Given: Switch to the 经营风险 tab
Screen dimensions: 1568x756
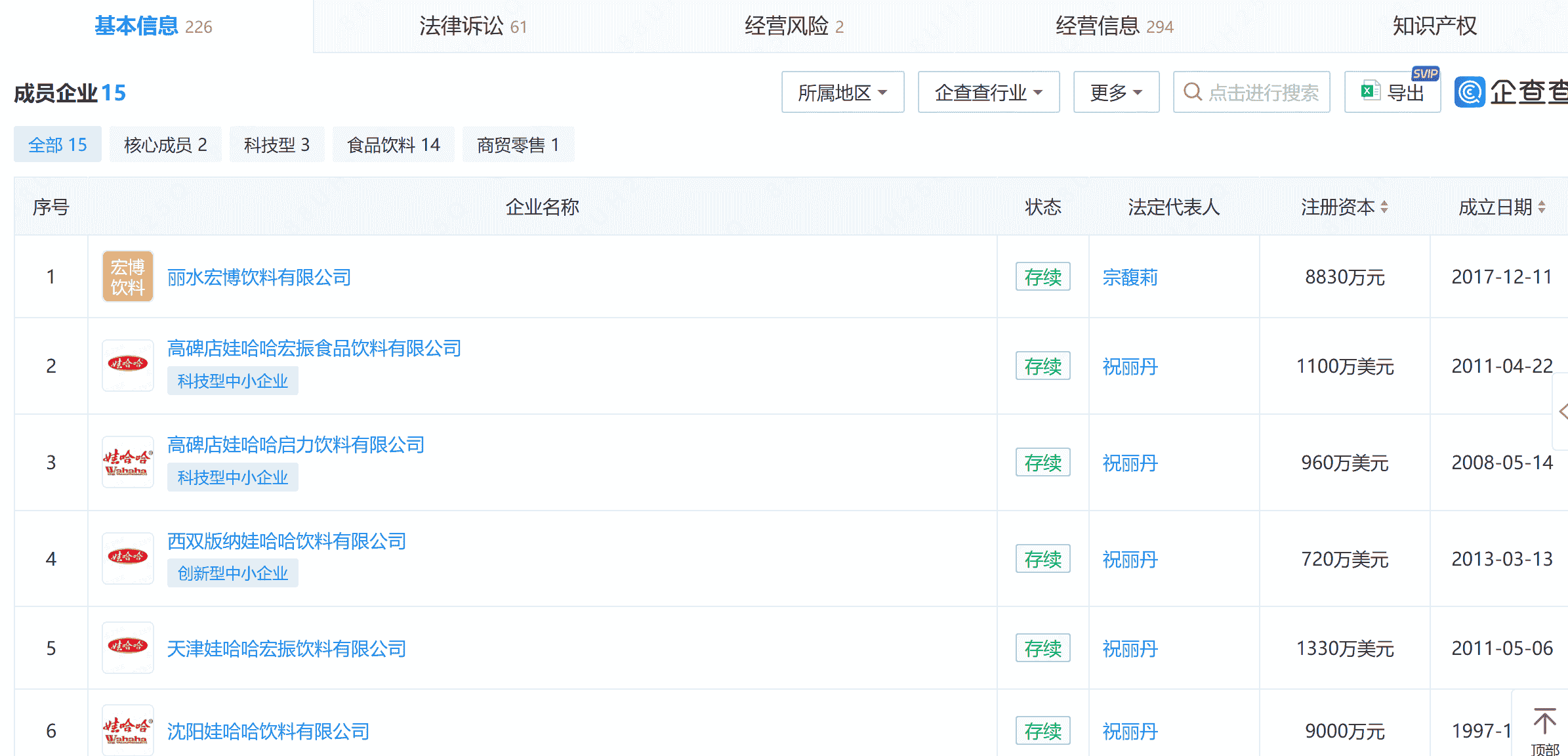Looking at the screenshot, I should pos(794,26).
